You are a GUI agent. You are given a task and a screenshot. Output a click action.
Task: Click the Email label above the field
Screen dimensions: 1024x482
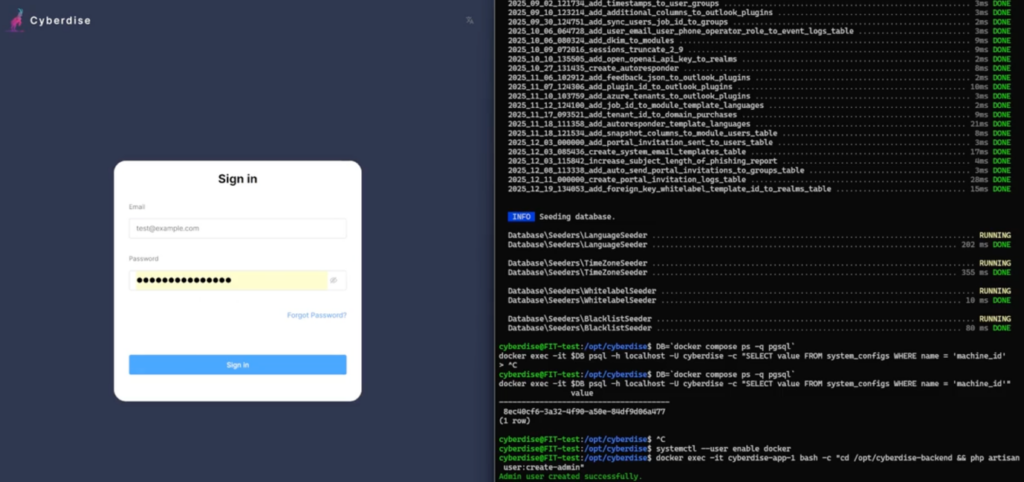pyautogui.click(x=137, y=207)
